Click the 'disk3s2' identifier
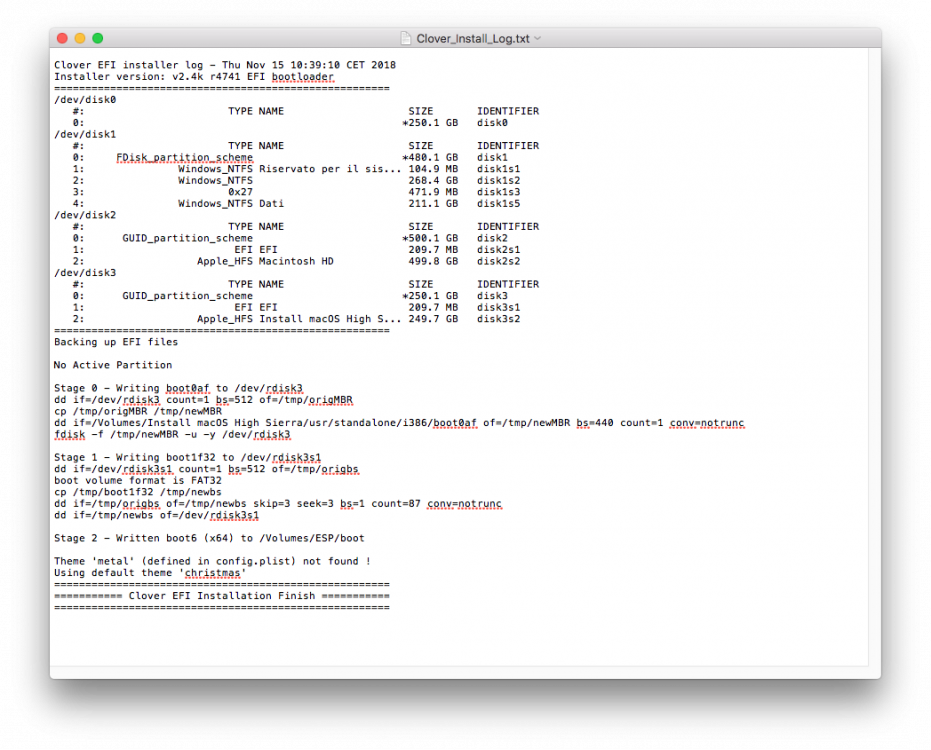The height and width of the screenshot is (750, 931). 499,319
